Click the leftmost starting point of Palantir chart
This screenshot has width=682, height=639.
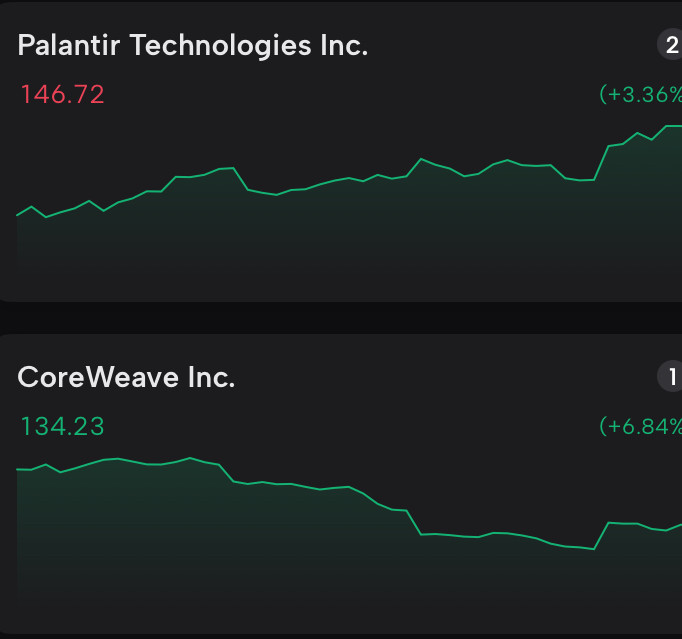pos(18,215)
